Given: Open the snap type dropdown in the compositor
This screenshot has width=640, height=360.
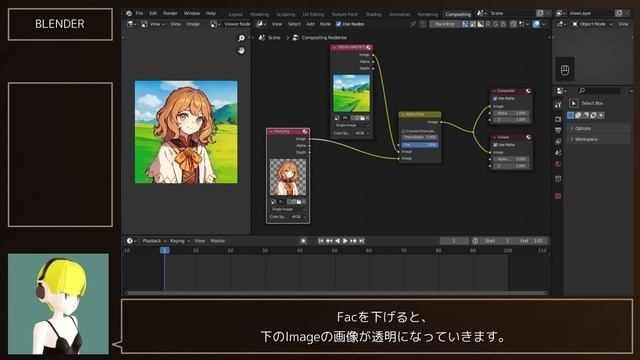Looking at the screenshot, I should (524, 24).
